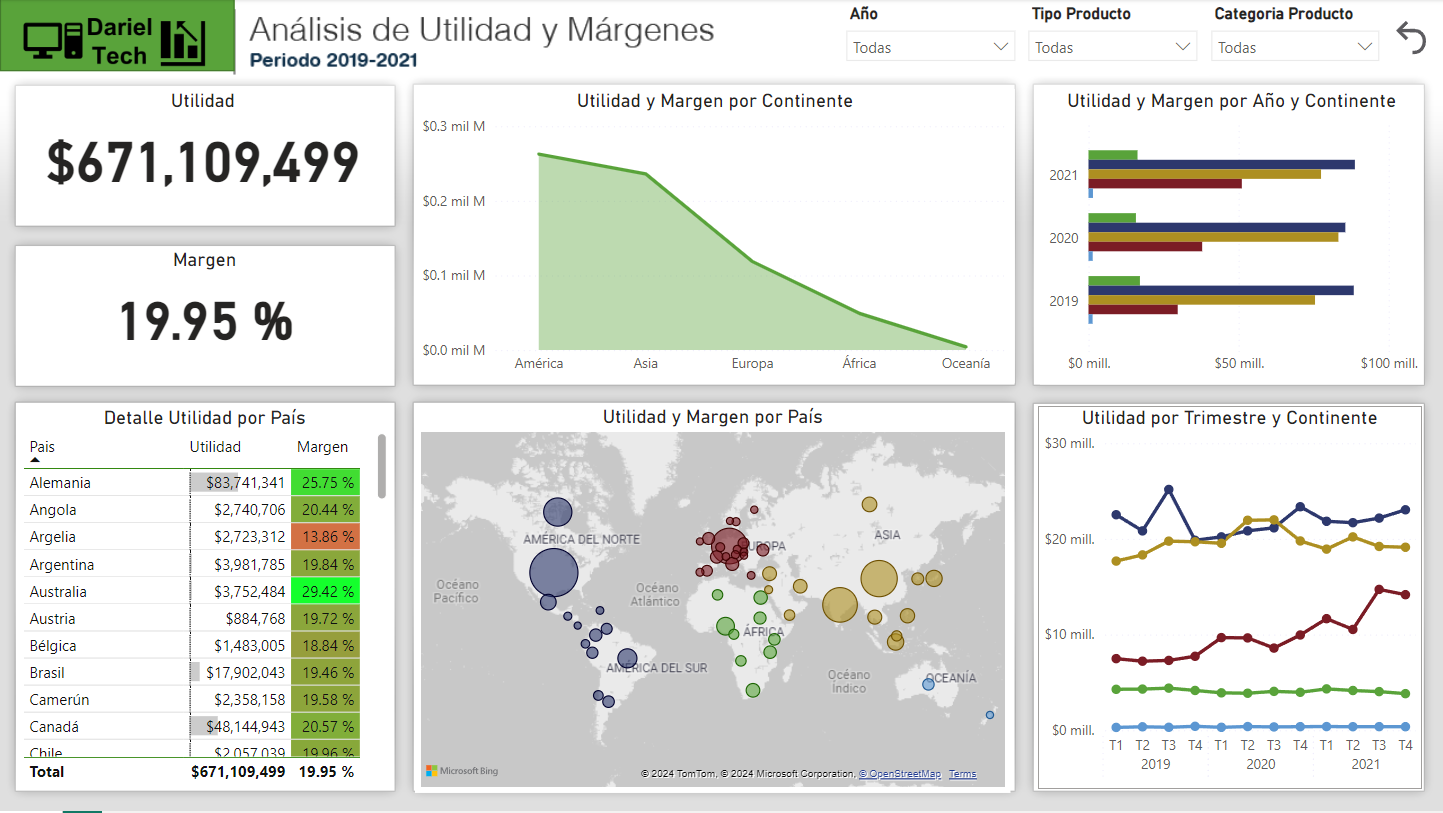This screenshot has width=1443, height=813.
Task: Click Argelia's red 13.86 % margin cell
Action: pos(327,537)
